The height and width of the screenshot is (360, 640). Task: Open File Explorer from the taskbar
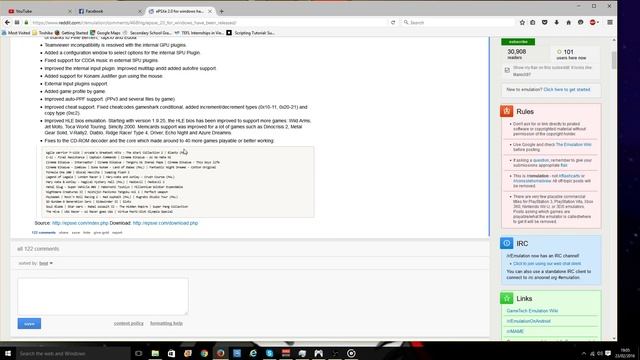[x=155, y=353]
